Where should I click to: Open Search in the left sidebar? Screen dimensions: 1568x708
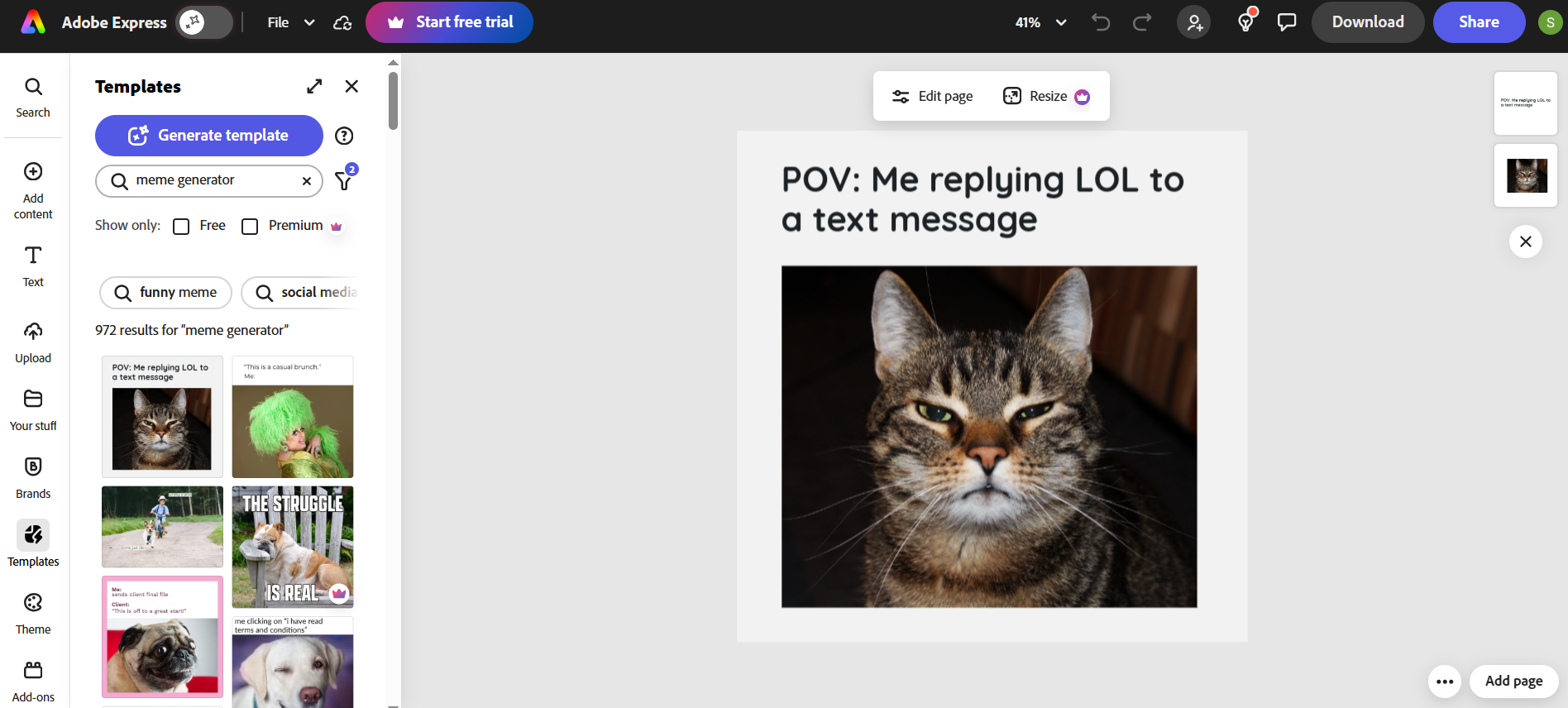33,98
